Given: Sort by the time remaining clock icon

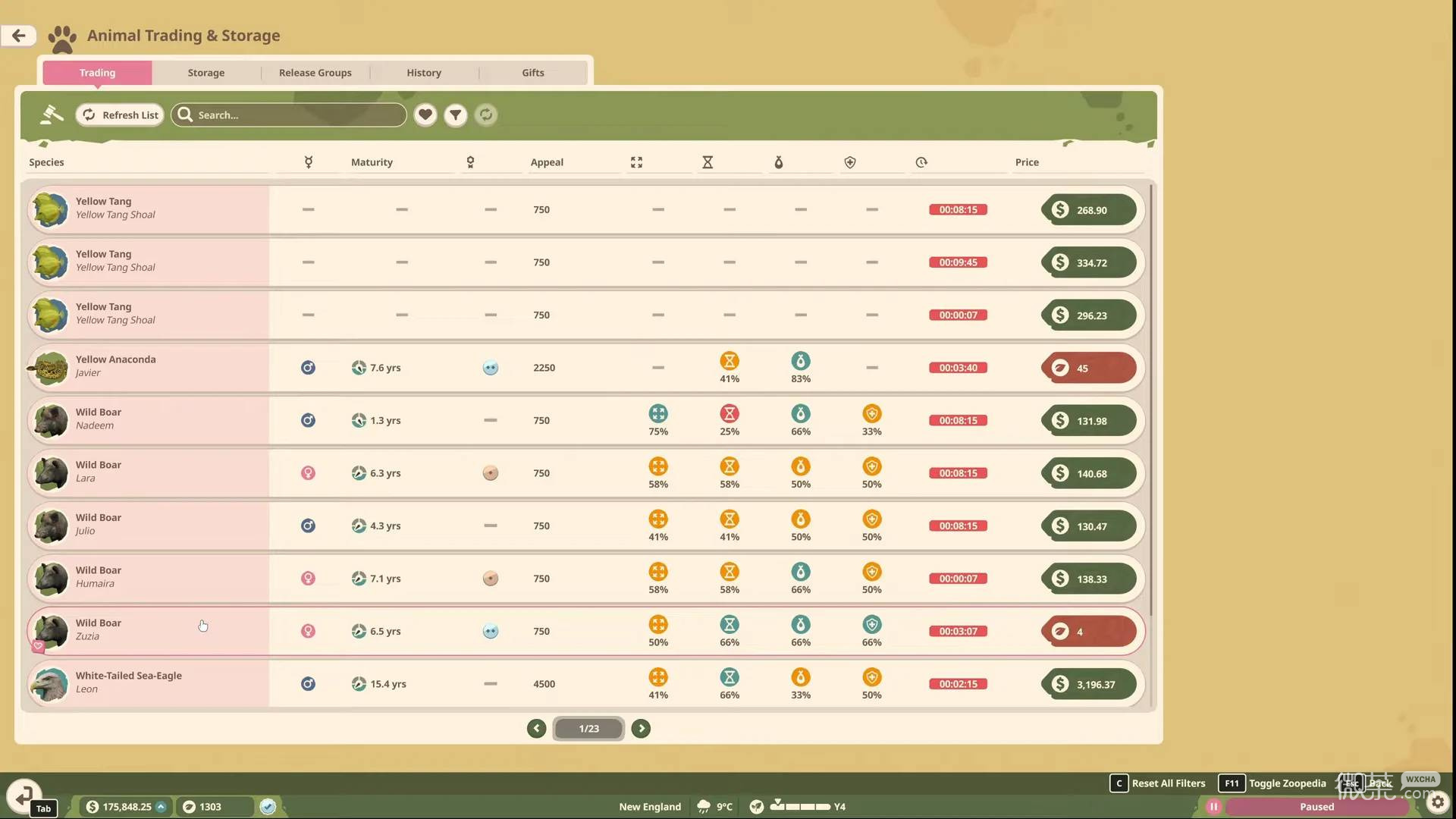Looking at the screenshot, I should click(921, 162).
